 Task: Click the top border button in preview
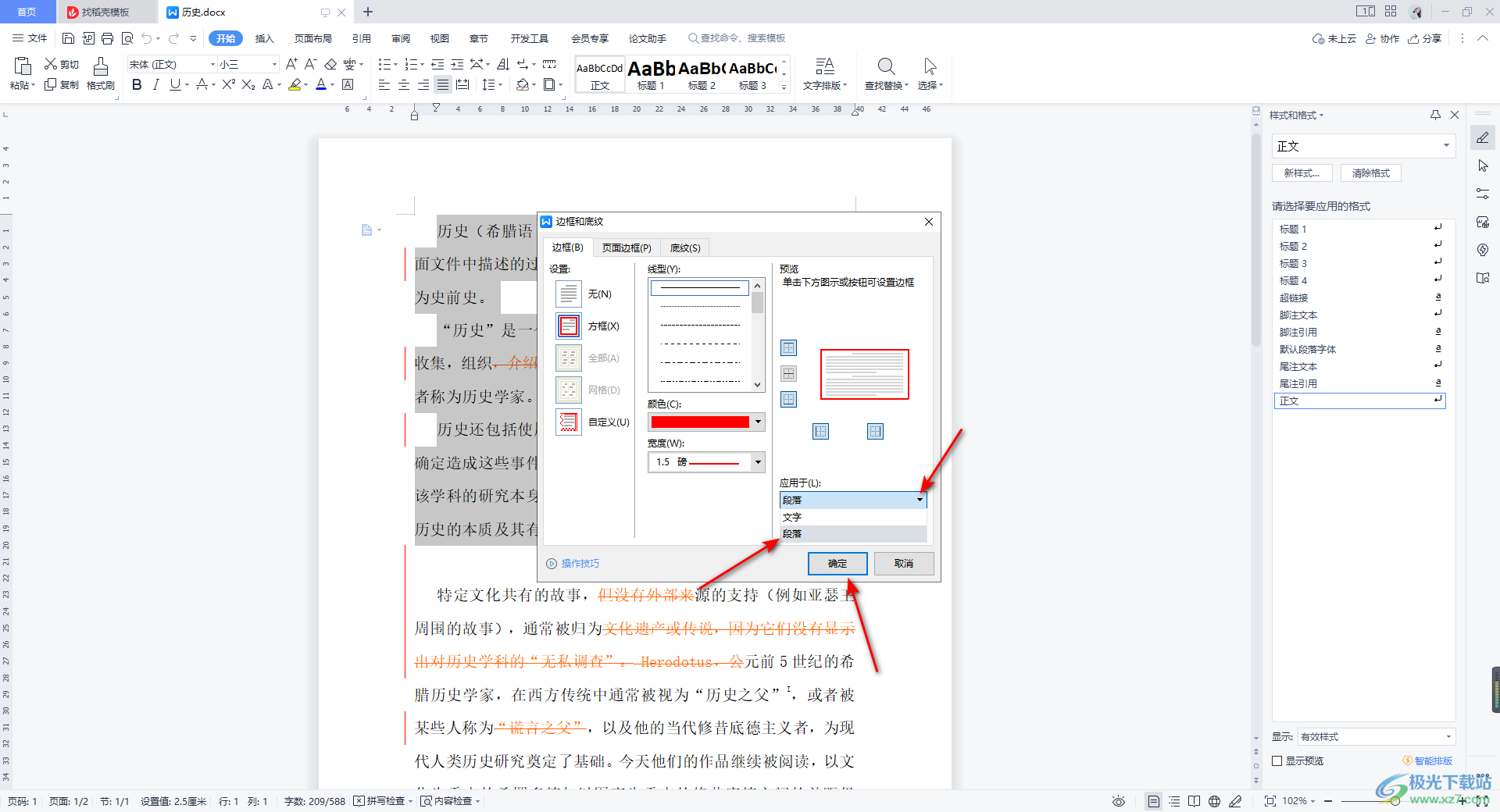click(789, 348)
